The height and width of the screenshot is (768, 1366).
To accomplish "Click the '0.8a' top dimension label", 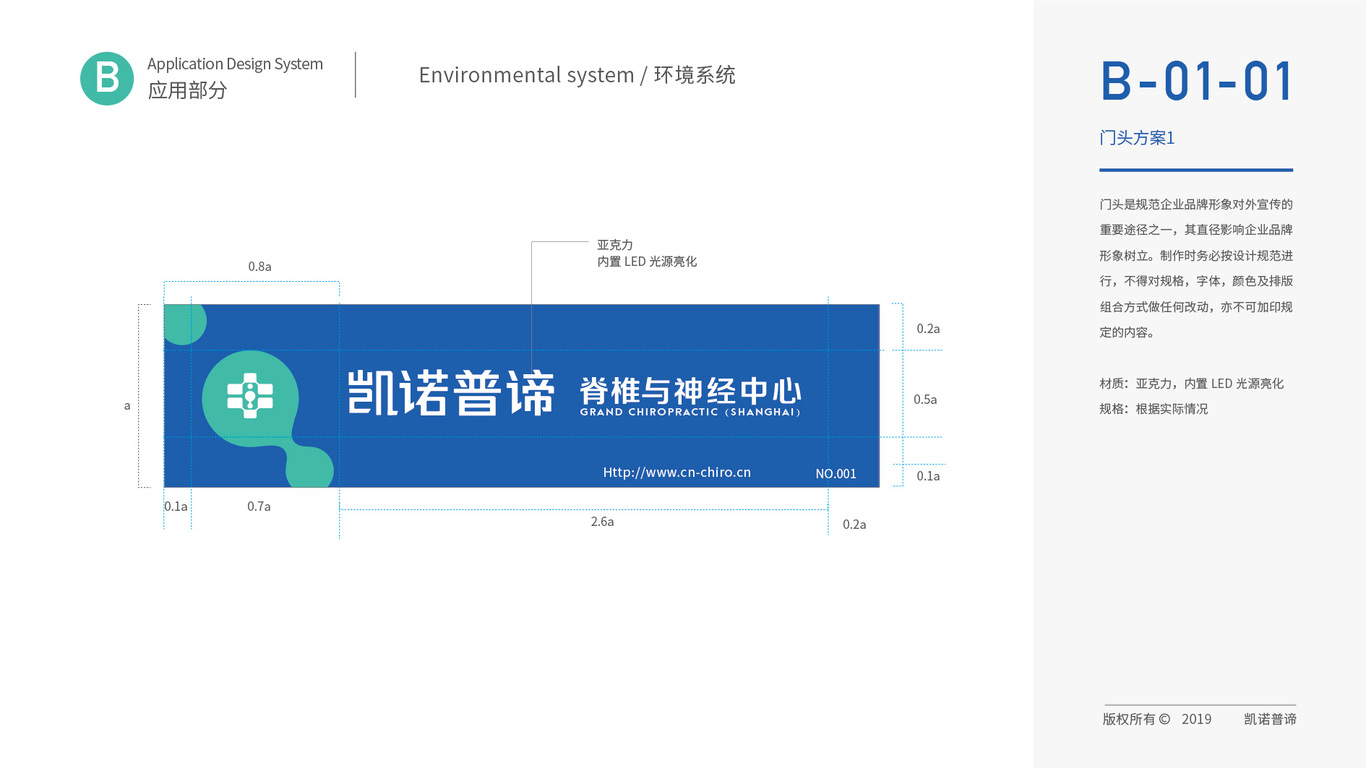I will pyautogui.click(x=260, y=267).
